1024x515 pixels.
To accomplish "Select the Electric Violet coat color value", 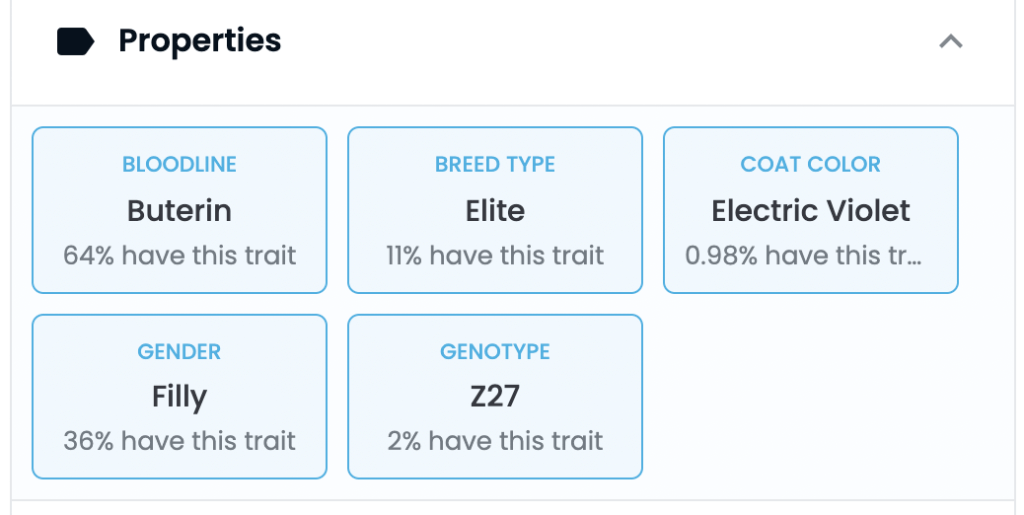I will pos(810,211).
